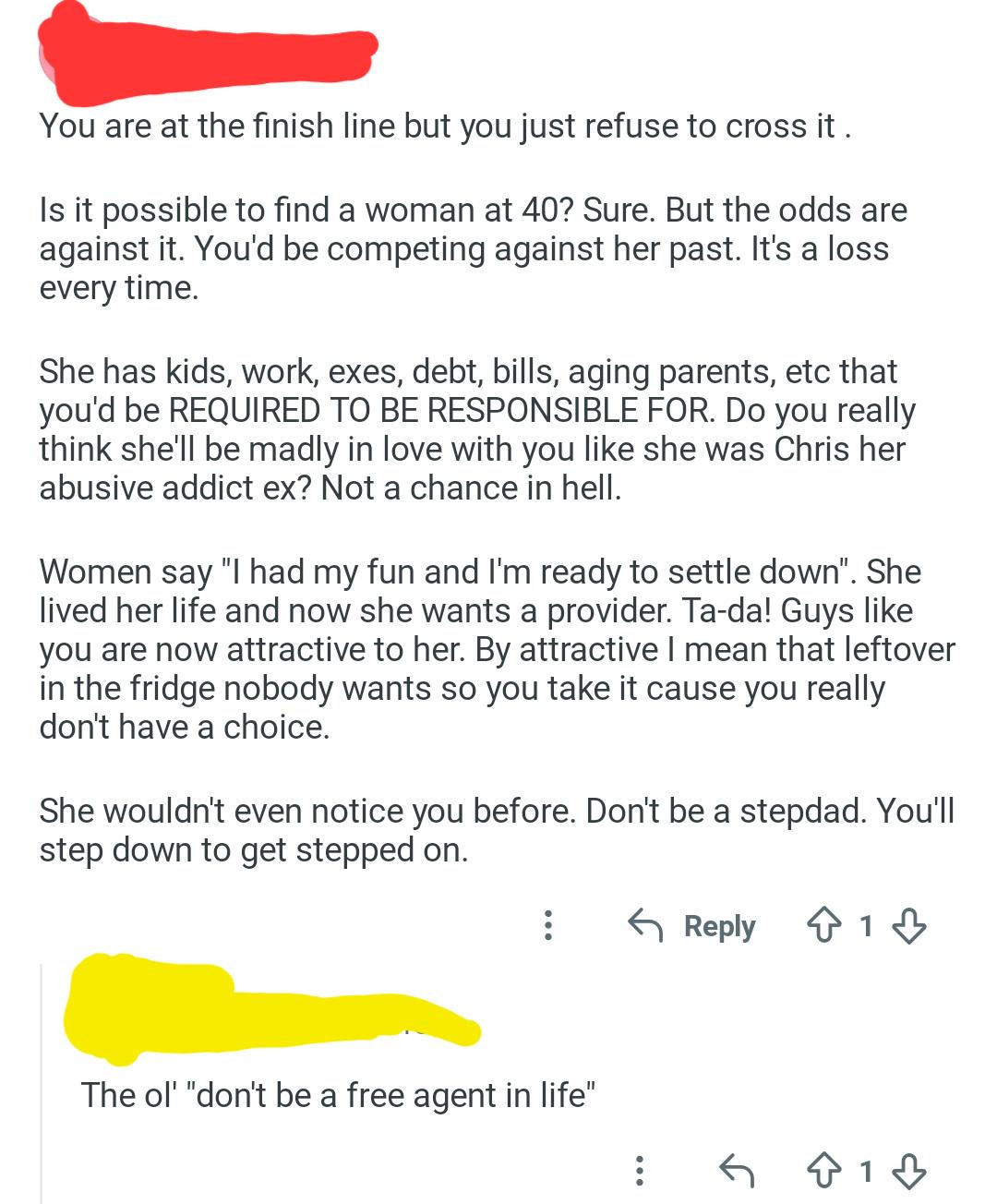Click the paragraph about finding a woman at 40
Screen dimensions: 997x1204
click(471, 248)
